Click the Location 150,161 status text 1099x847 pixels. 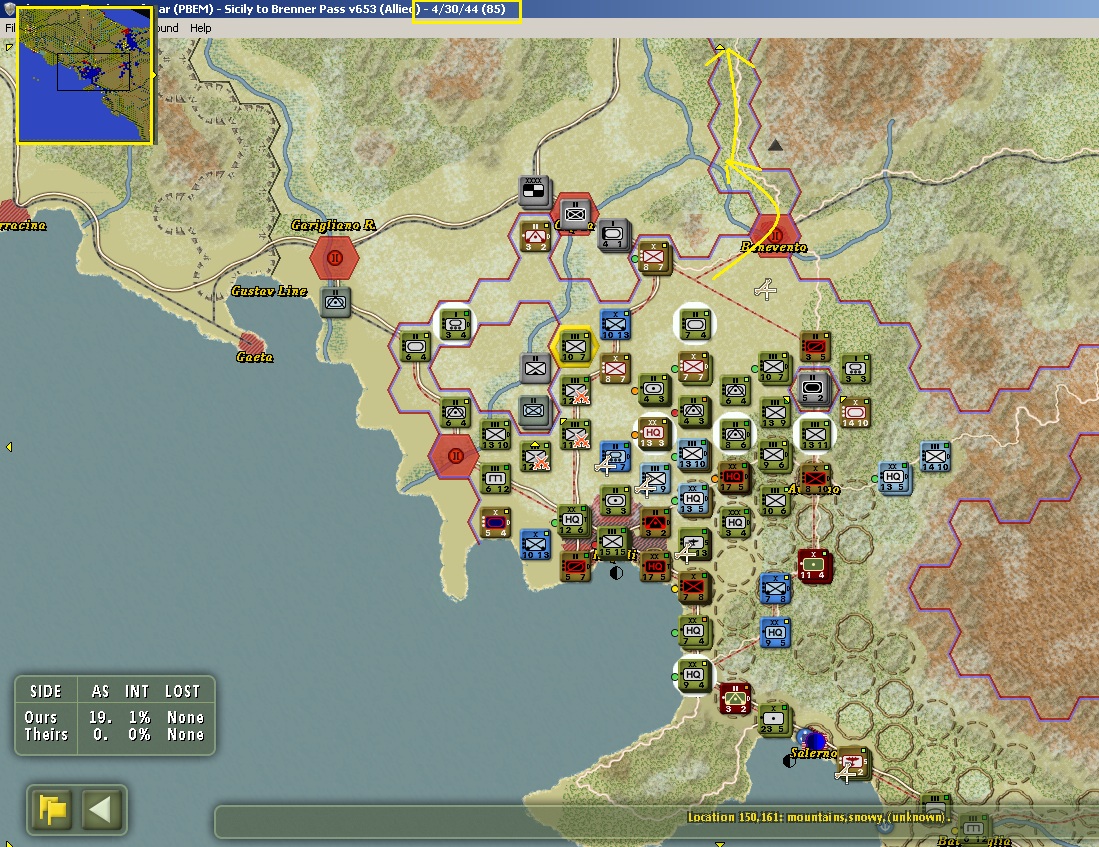point(819,817)
